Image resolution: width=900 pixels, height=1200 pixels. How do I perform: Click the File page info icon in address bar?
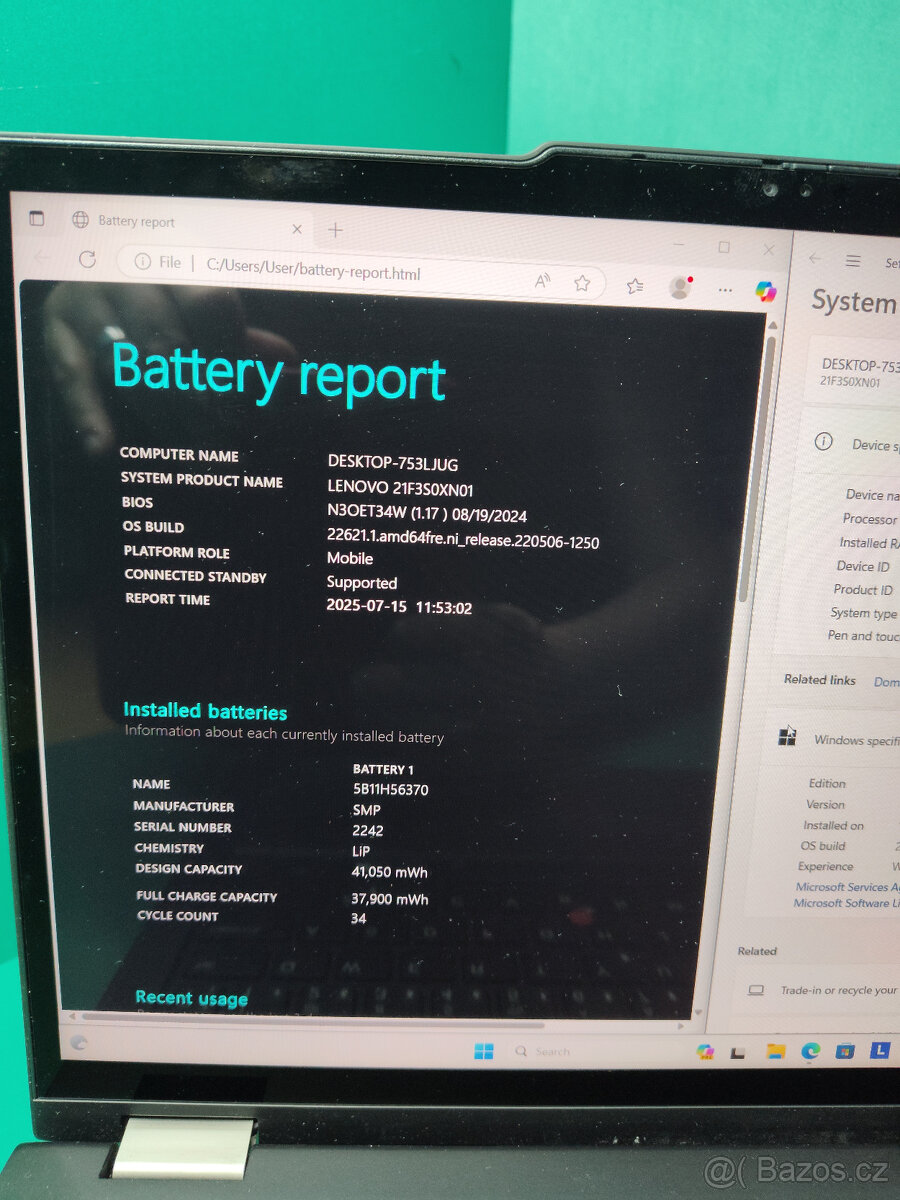143,262
